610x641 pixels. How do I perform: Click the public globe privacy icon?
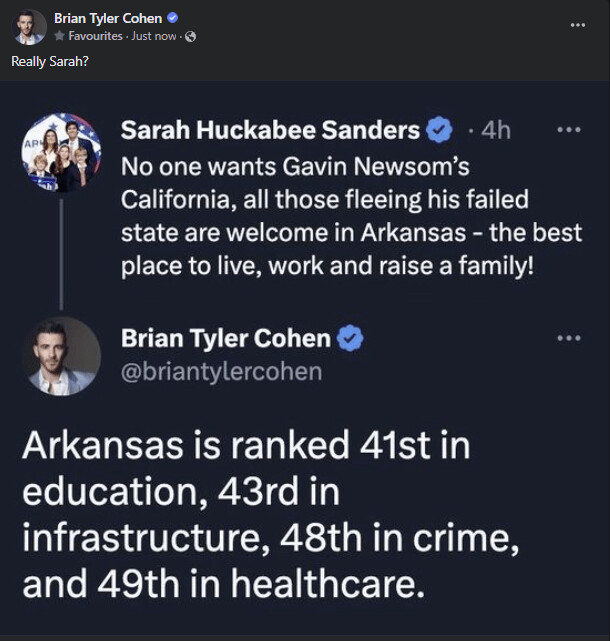191,37
